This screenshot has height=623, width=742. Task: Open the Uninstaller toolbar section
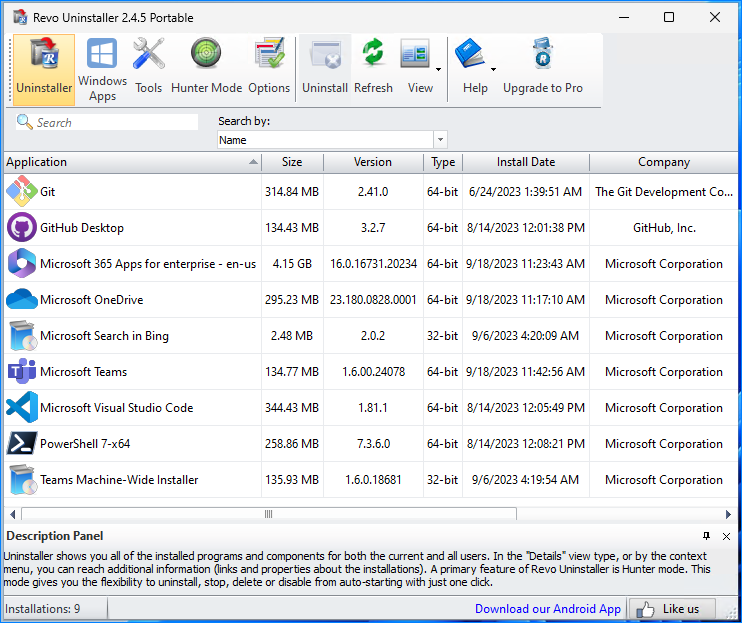[x=44, y=70]
